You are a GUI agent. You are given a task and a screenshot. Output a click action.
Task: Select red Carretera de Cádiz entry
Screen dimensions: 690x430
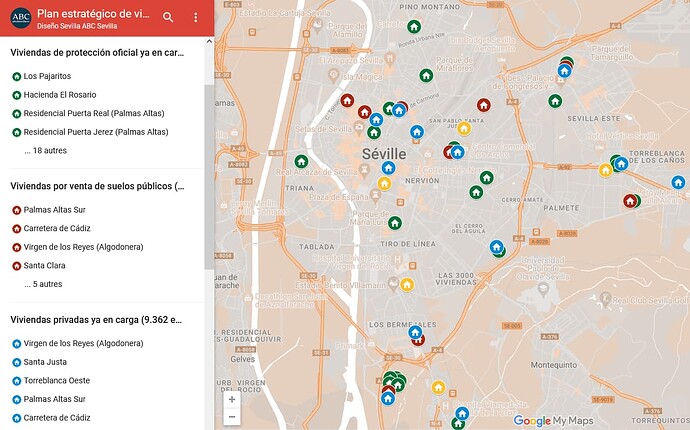(57, 228)
